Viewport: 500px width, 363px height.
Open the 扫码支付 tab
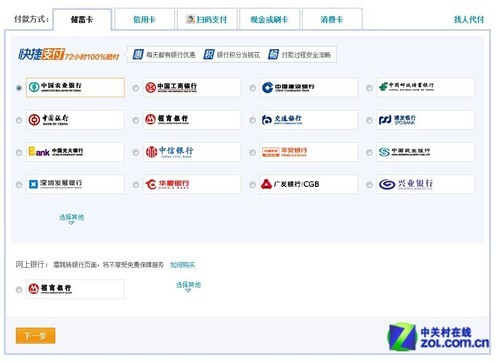point(207,19)
